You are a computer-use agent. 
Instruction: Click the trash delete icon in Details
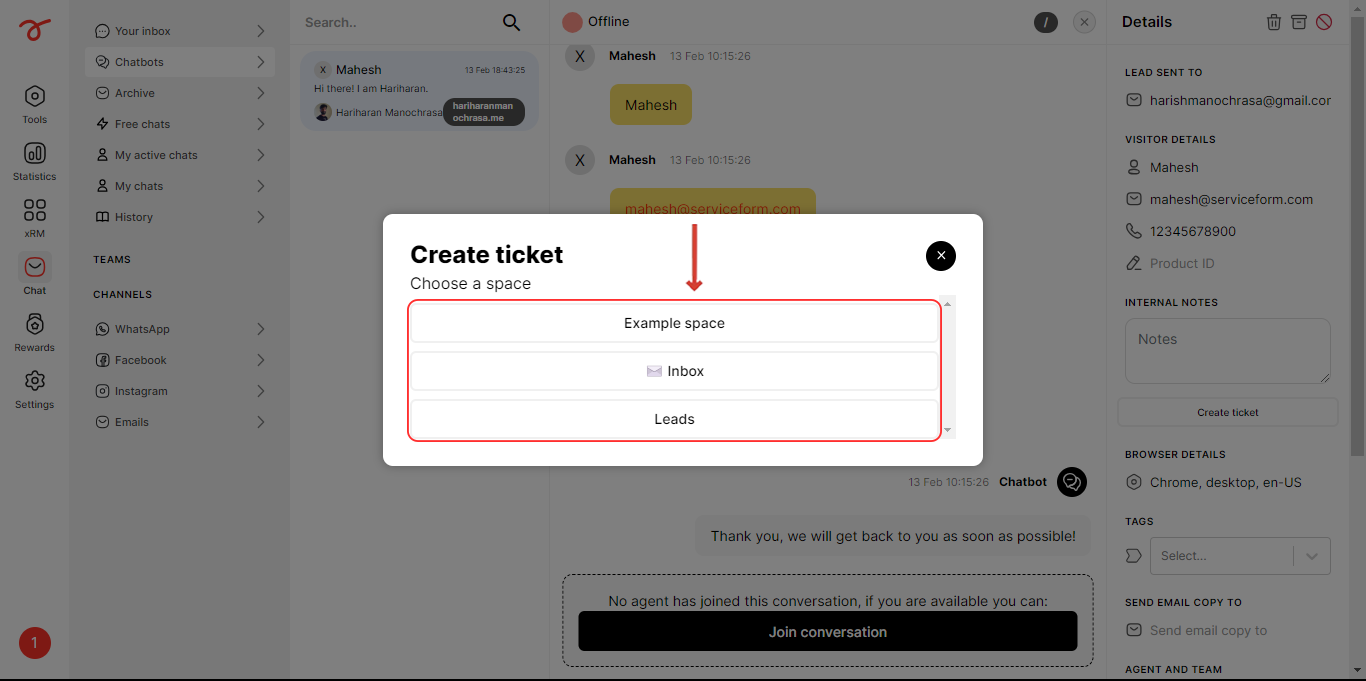point(1274,22)
